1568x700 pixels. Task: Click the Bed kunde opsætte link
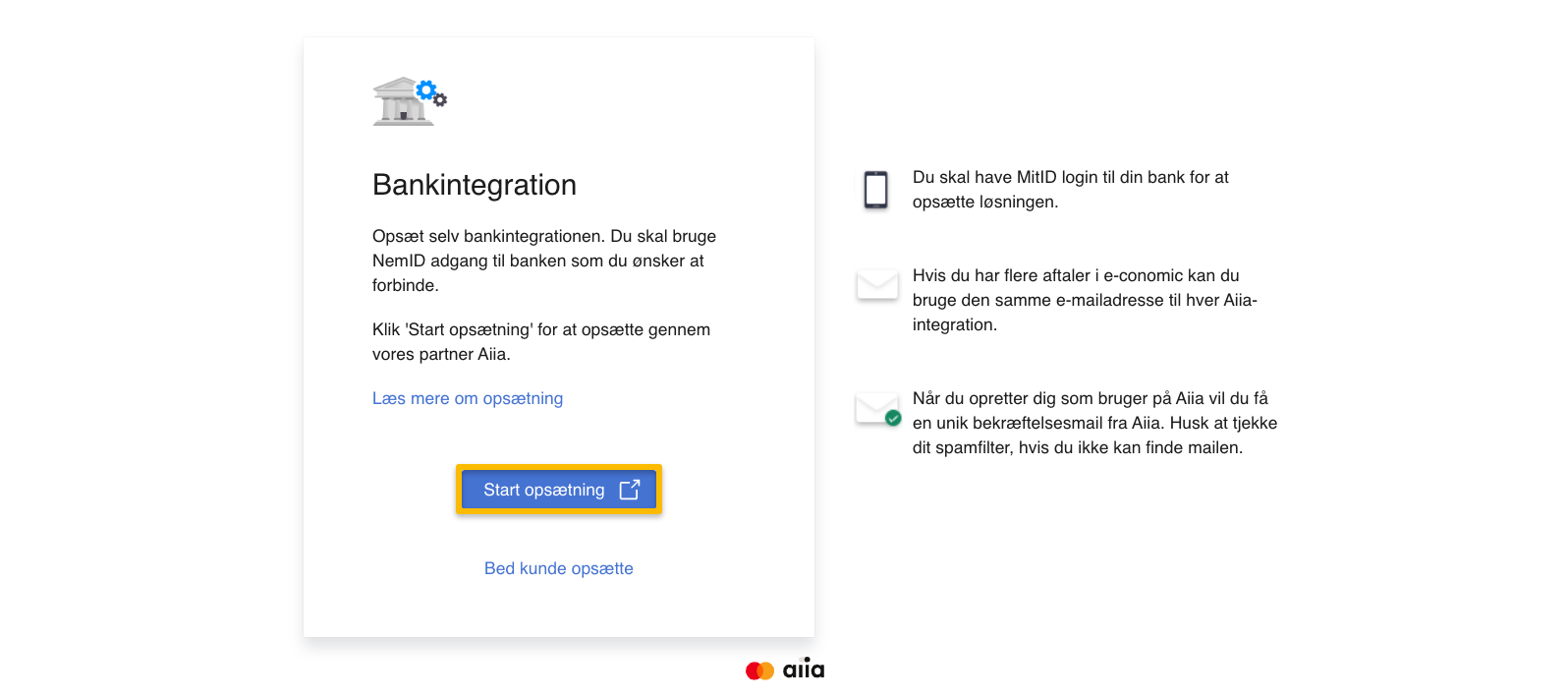pos(558,568)
